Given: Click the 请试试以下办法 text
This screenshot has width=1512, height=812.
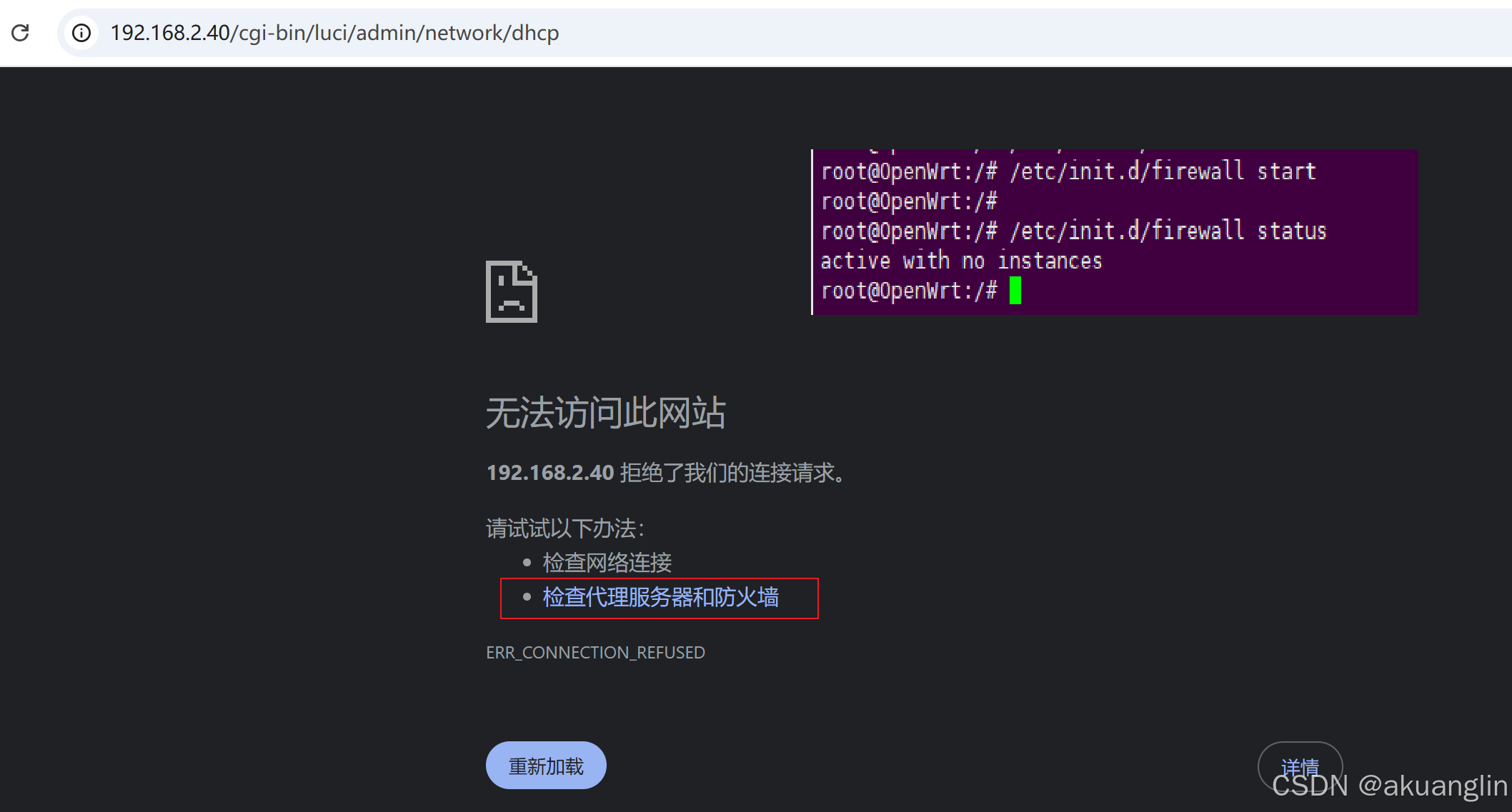Looking at the screenshot, I should [x=564, y=528].
